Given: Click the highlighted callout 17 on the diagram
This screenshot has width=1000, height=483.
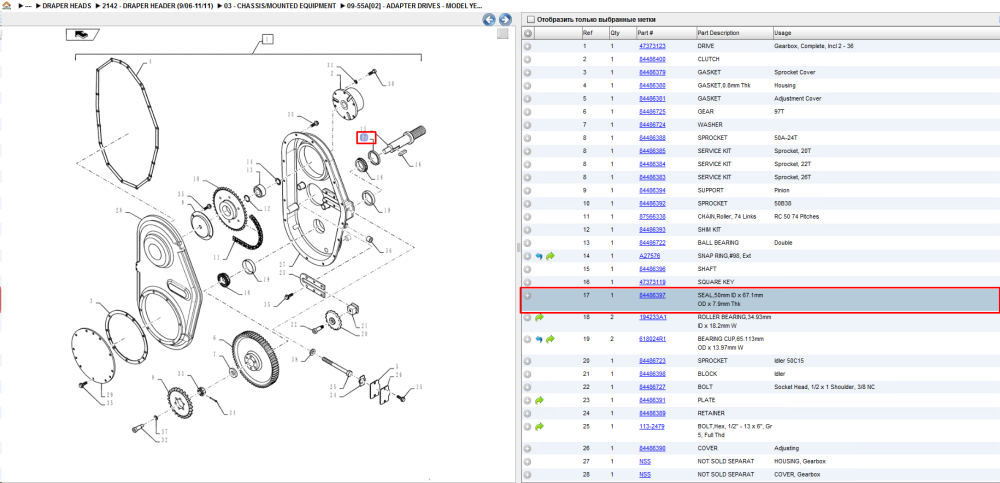Looking at the screenshot, I should (x=366, y=137).
